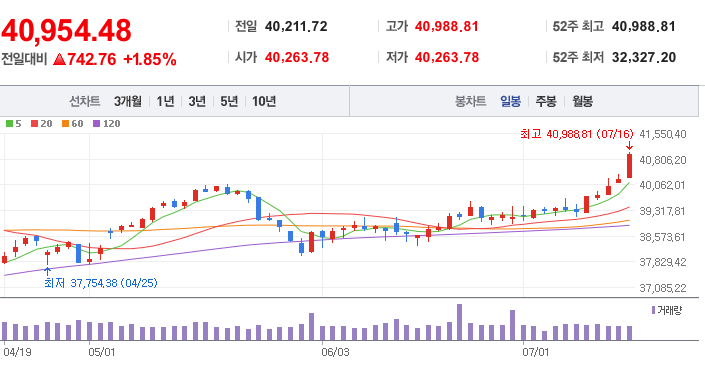Click the current index value 40,954.48
This screenshot has width=705, height=365.
(66, 31)
